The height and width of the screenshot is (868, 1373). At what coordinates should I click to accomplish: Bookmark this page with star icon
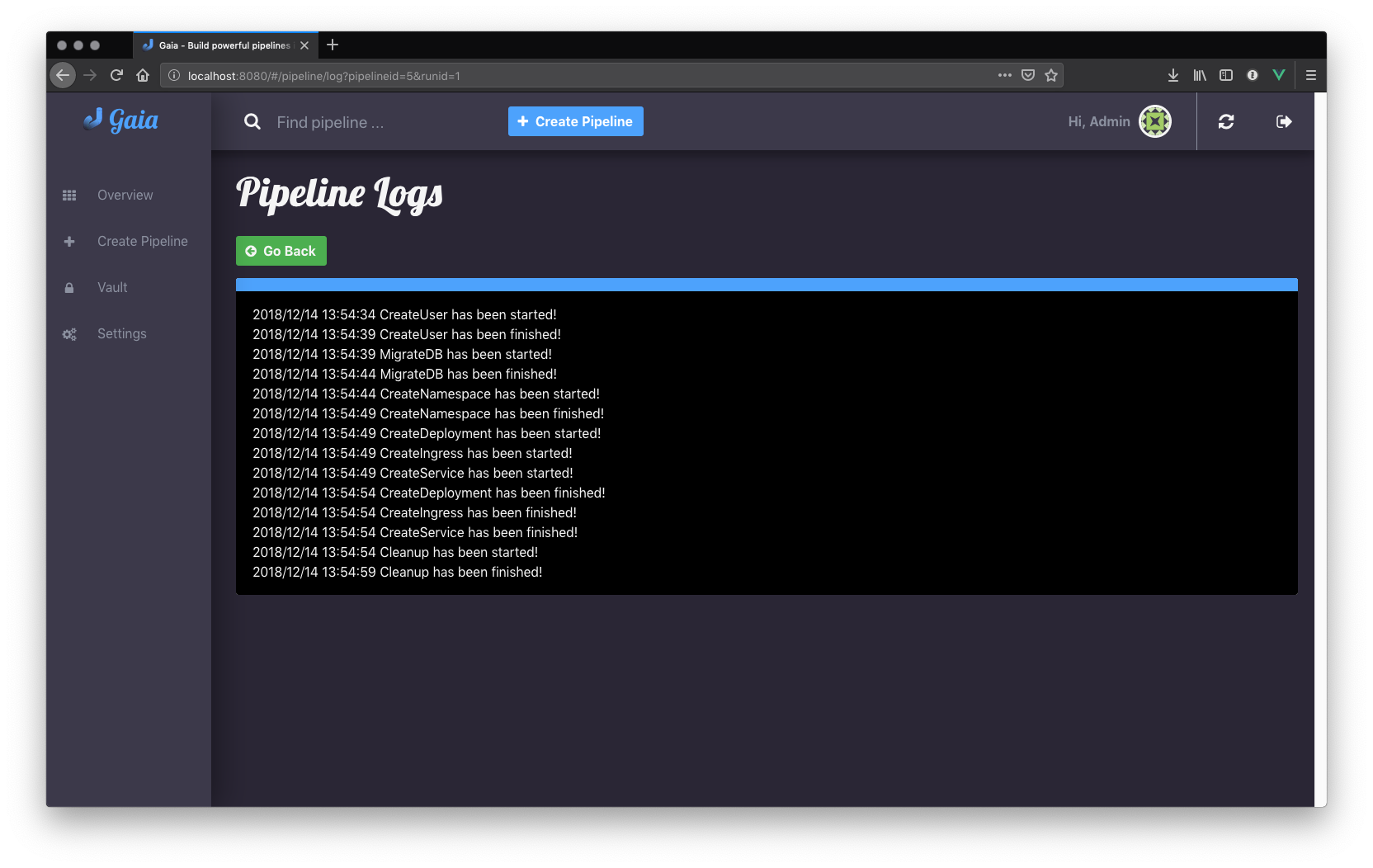point(1051,75)
